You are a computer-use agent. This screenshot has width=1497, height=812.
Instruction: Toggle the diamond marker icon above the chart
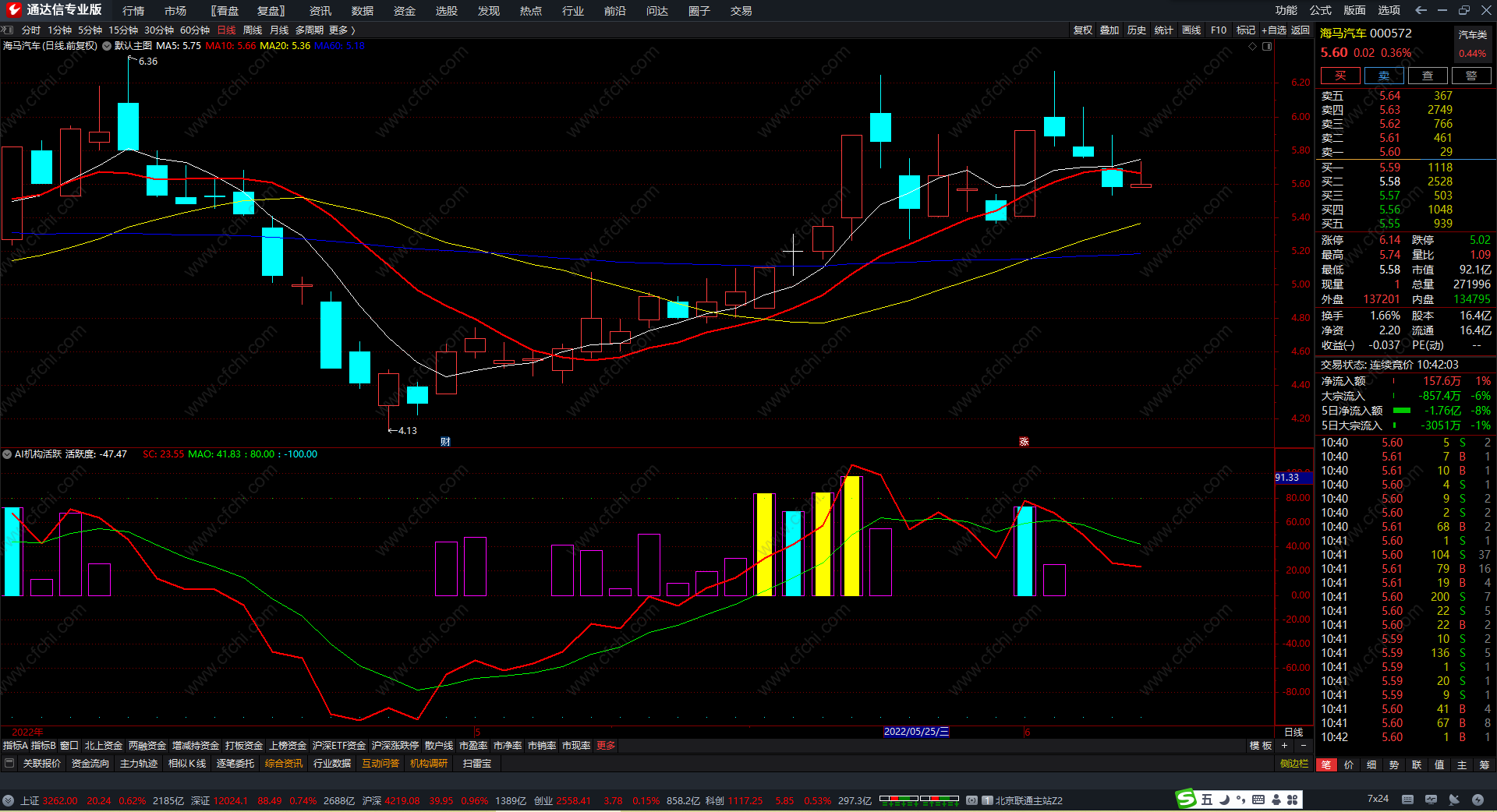pos(1253,46)
